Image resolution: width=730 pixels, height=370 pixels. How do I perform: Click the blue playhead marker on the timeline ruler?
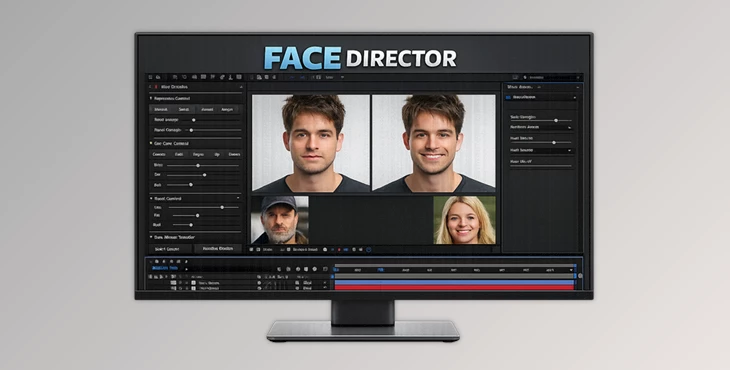[x=380, y=269]
